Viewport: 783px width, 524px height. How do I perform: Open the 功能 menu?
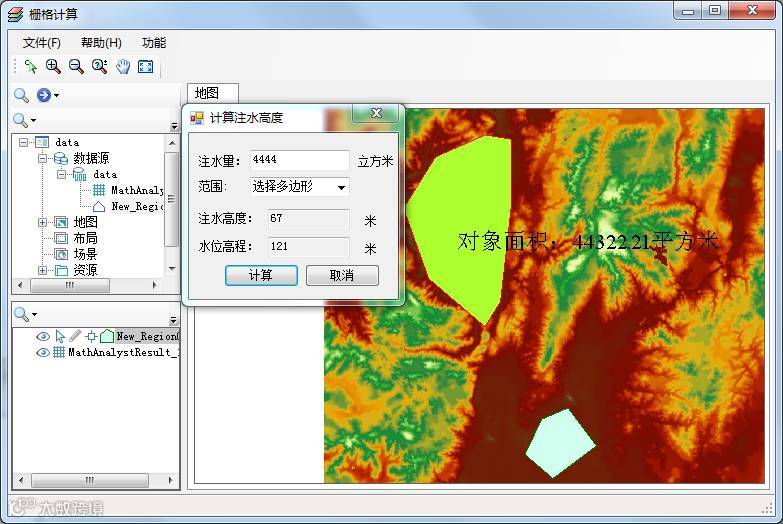tap(154, 43)
